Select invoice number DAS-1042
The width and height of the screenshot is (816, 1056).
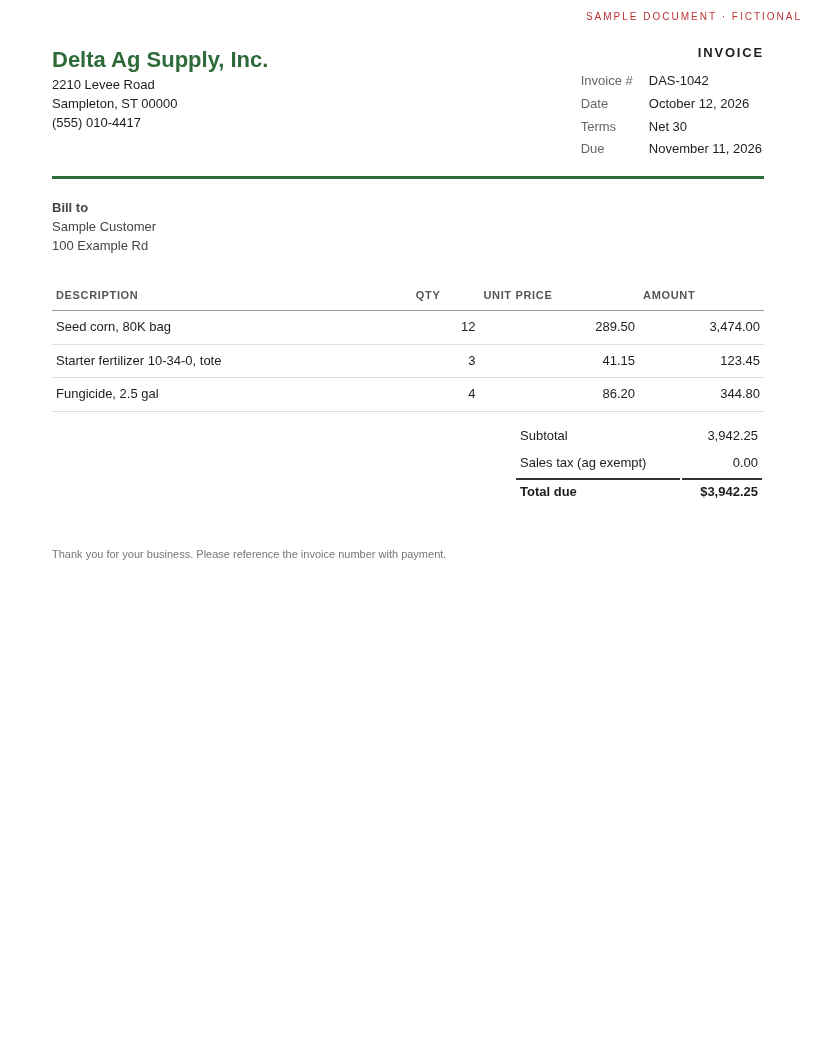[x=678, y=81]
